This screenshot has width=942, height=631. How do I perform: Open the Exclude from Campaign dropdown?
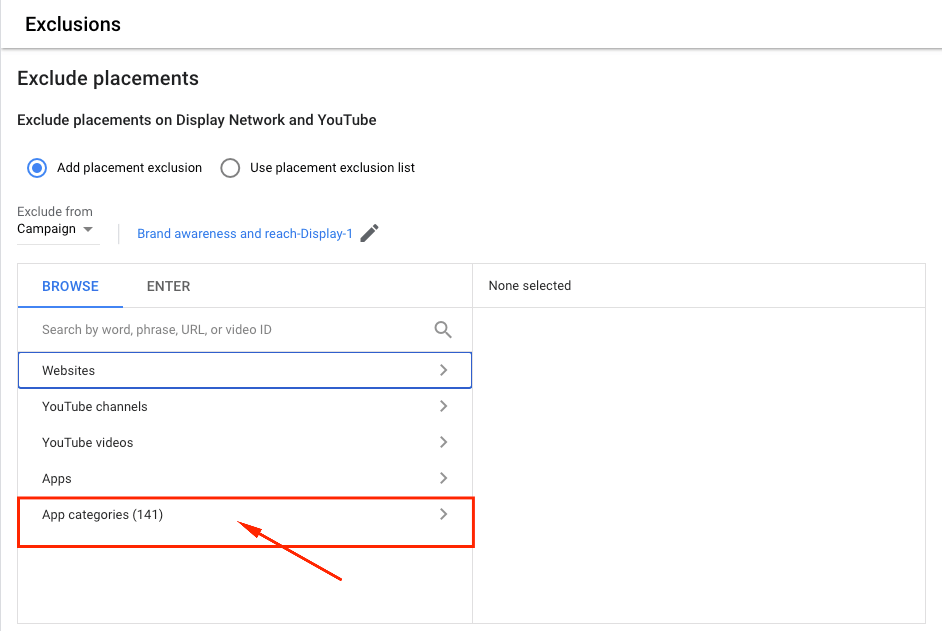(57, 229)
